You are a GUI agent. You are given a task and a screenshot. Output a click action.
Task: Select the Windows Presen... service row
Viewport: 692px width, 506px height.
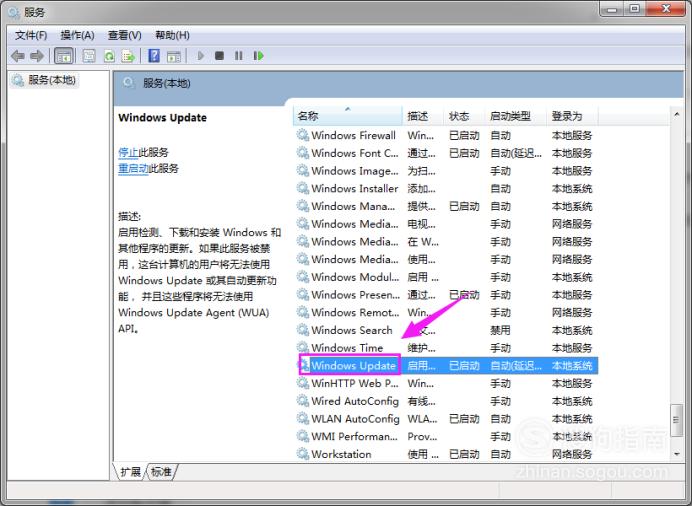(x=447, y=295)
